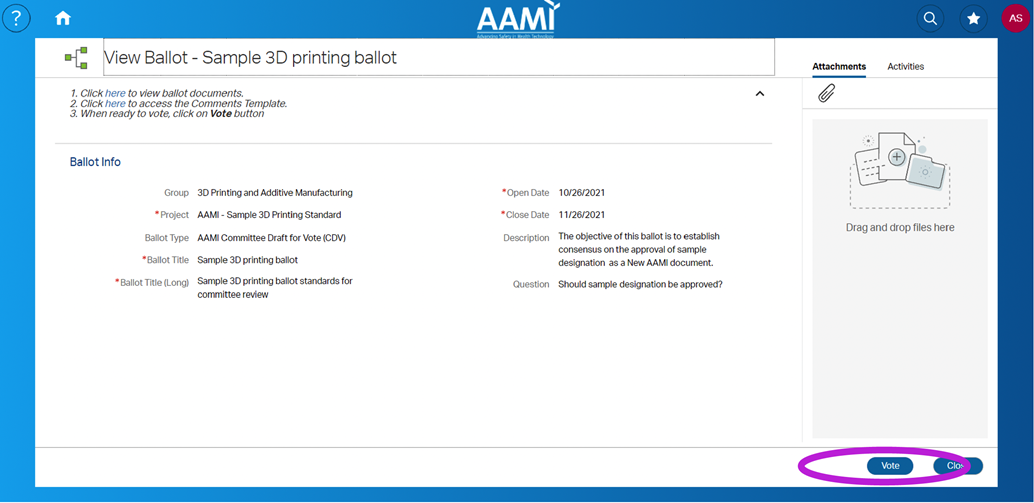
Task: Click the Open Date value 10/26/2021
Action: coord(582,193)
